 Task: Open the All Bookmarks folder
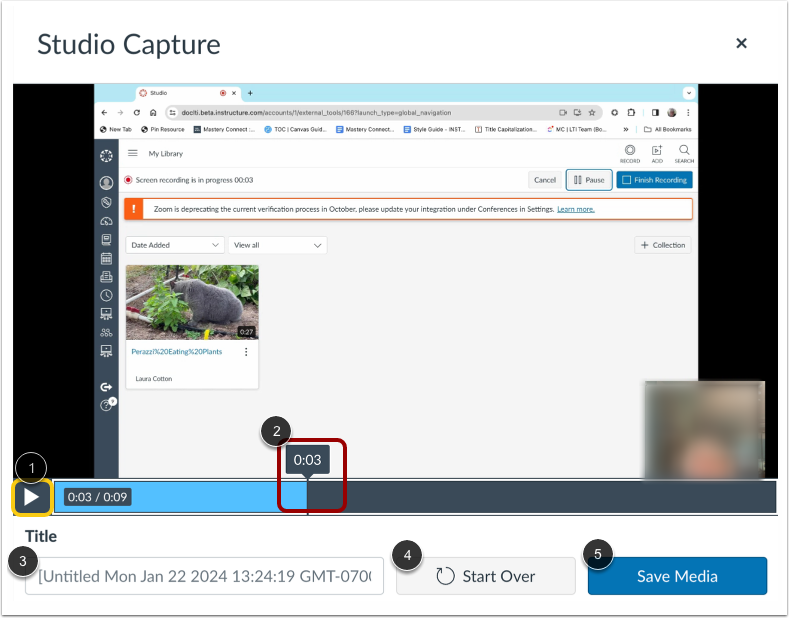[x=668, y=129]
